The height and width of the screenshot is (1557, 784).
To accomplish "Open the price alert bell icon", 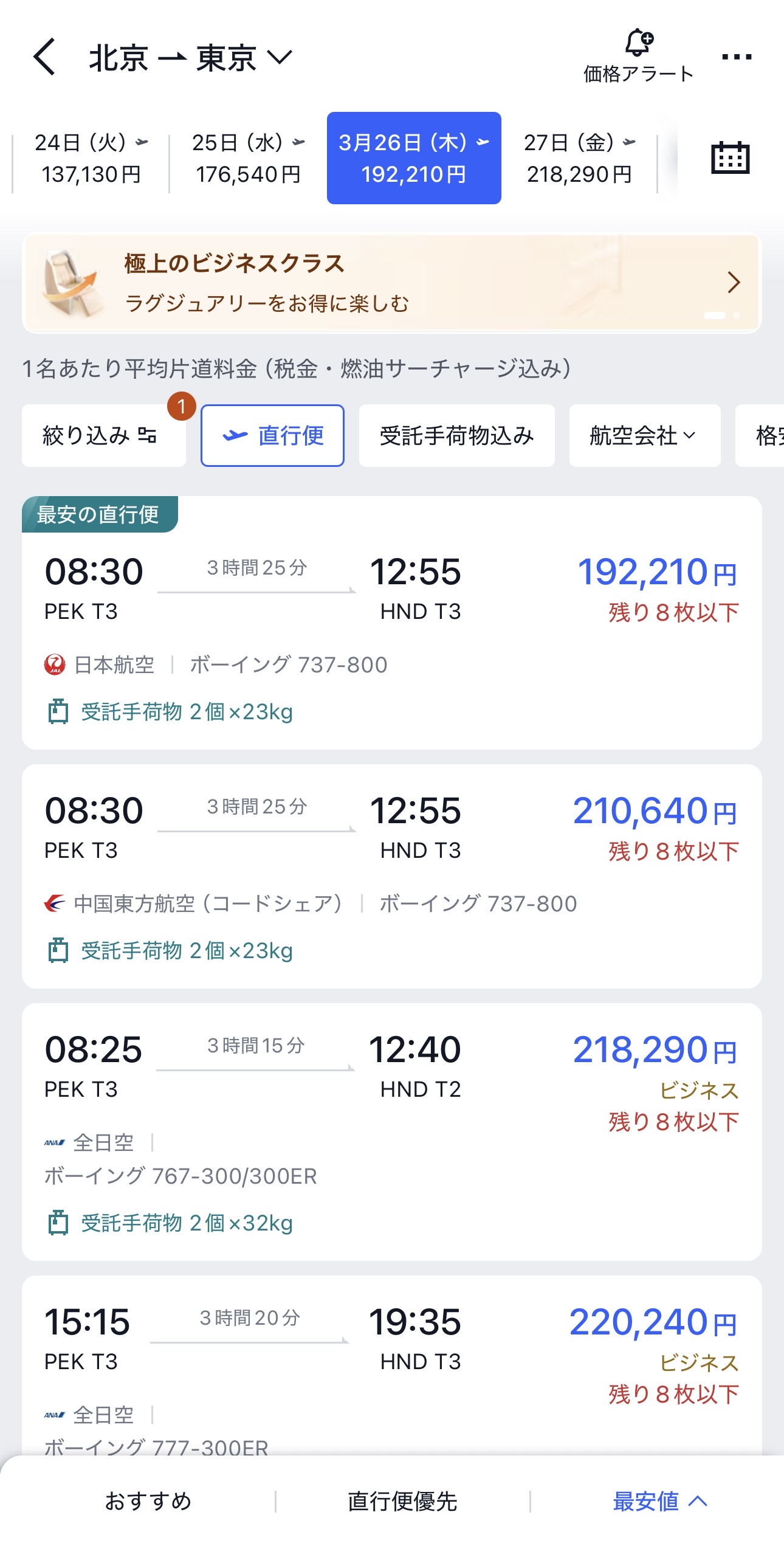I will (638, 43).
